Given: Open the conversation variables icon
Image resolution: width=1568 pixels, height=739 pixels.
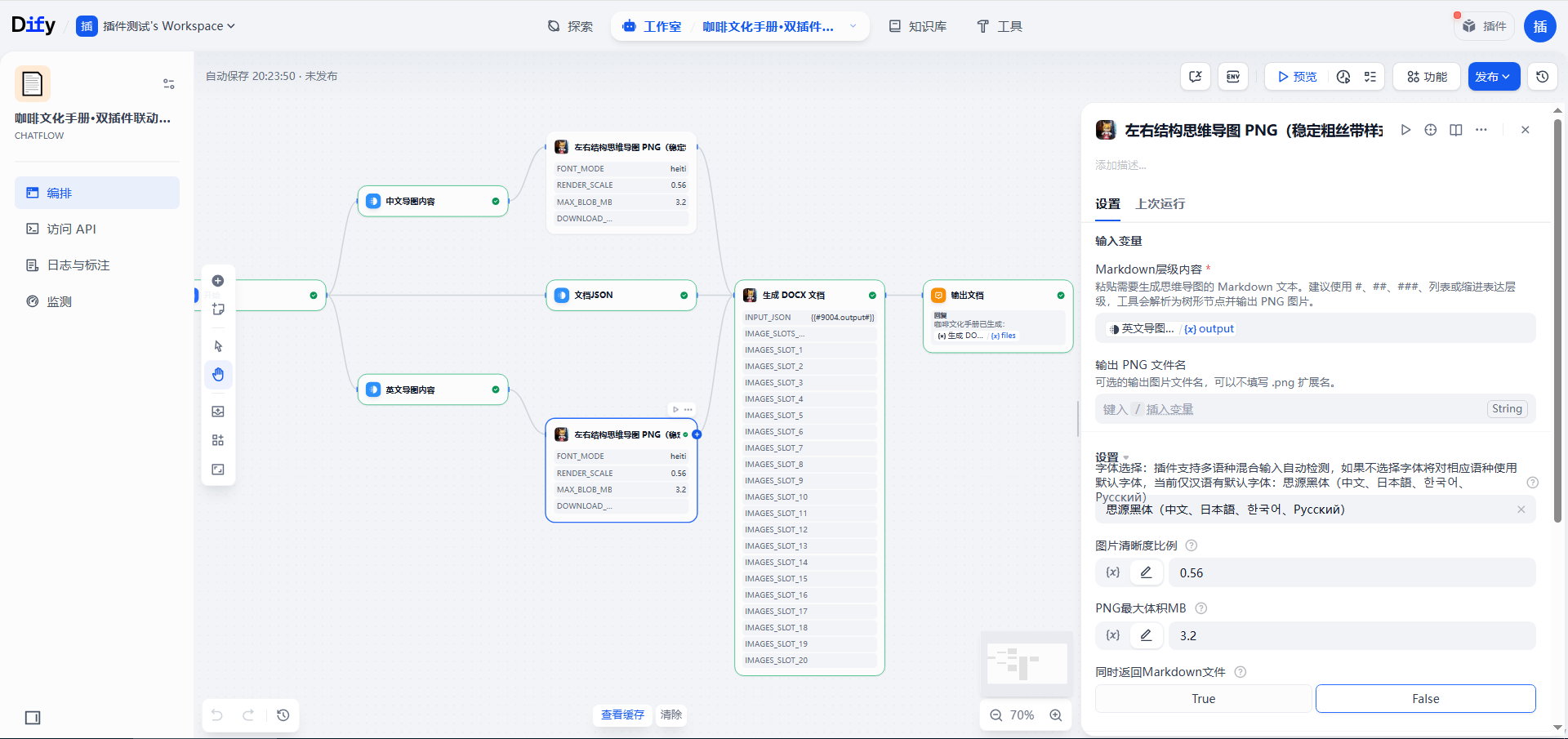Looking at the screenshot, I should (1196, 77).
